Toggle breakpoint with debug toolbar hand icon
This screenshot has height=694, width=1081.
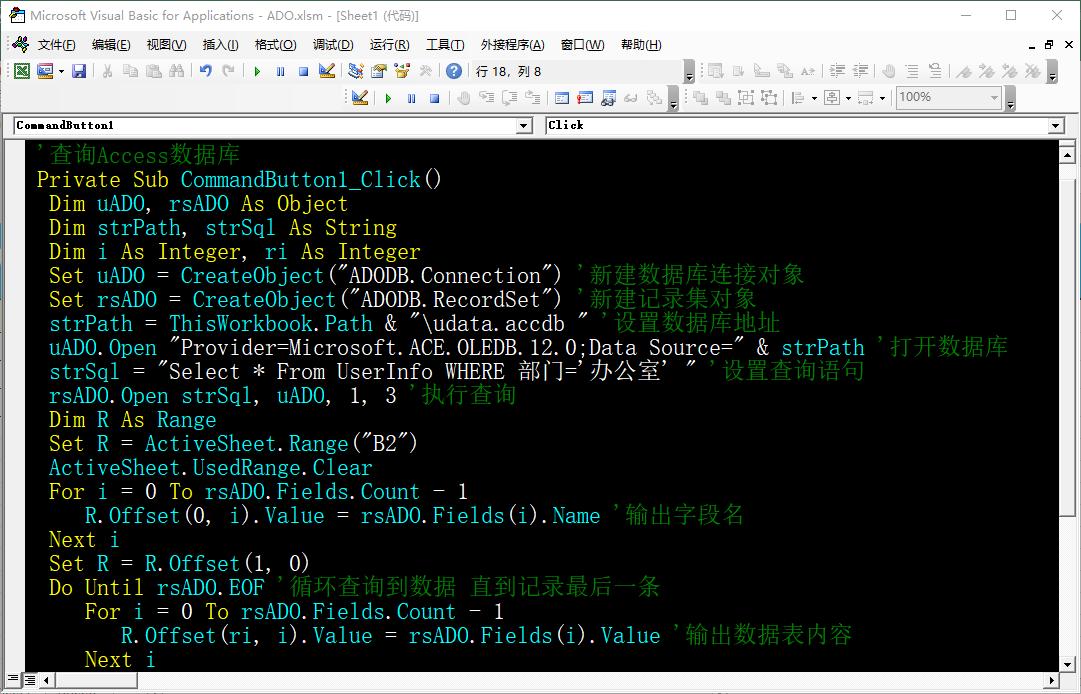(x=463, y=98)
